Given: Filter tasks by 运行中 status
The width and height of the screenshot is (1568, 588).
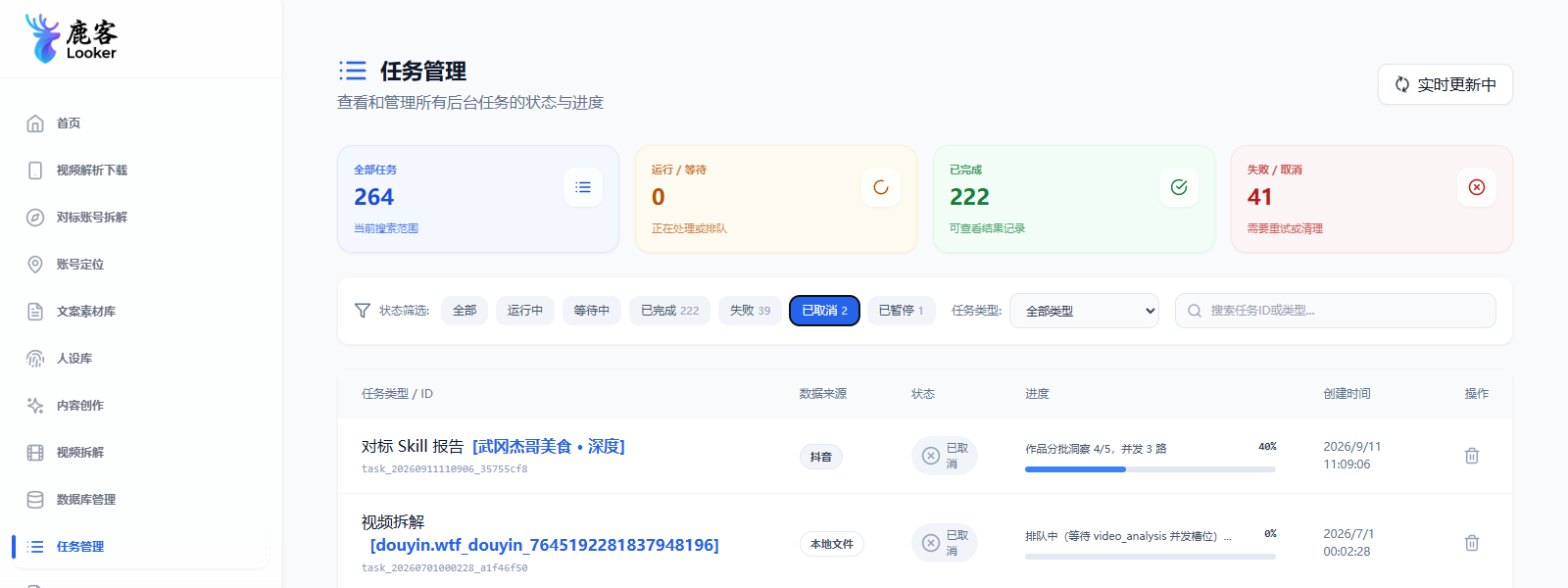Looking at the screenshot, I should pyautogui.click(x=525, y=311).
